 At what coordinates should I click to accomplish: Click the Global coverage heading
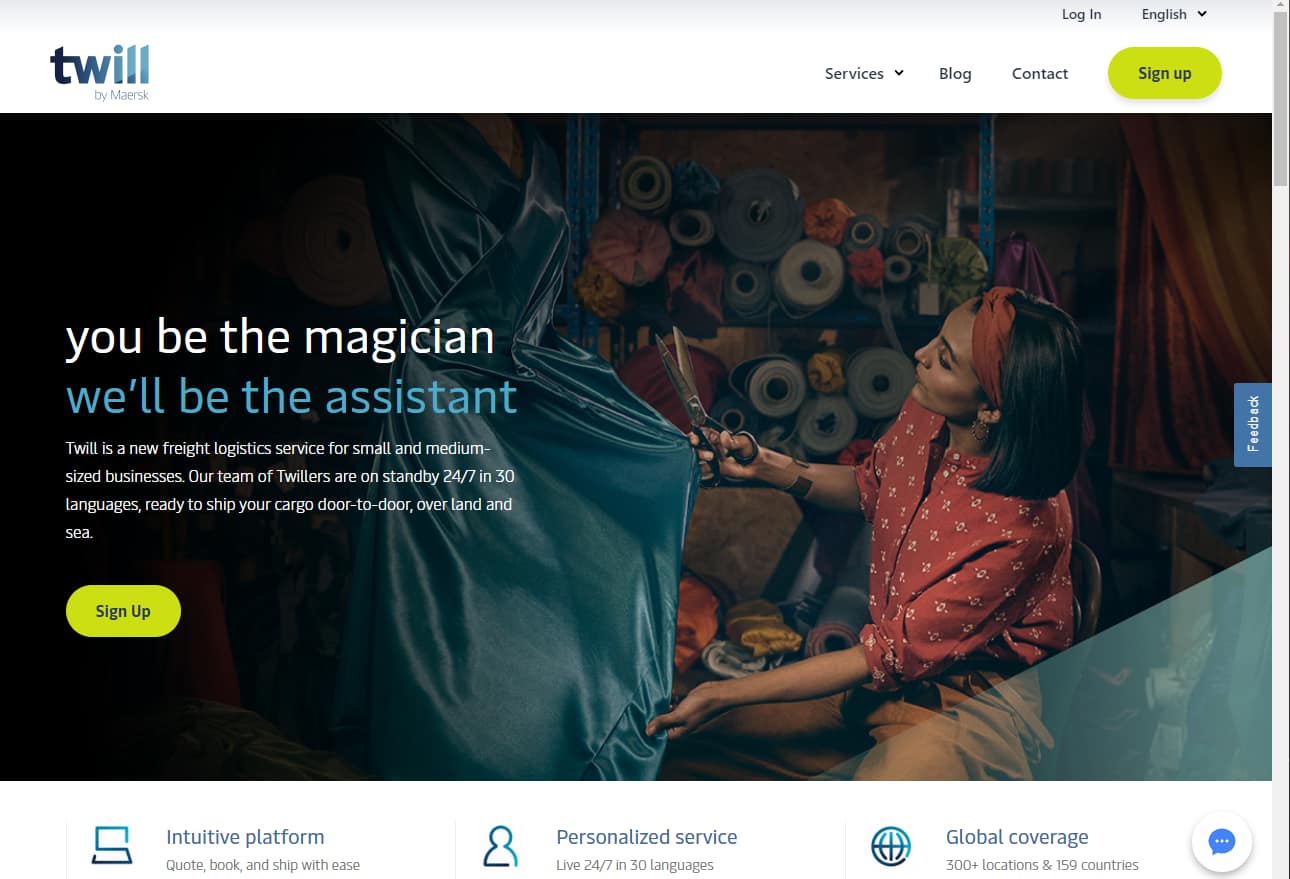pyautogui.click(x=1017, y=837)
